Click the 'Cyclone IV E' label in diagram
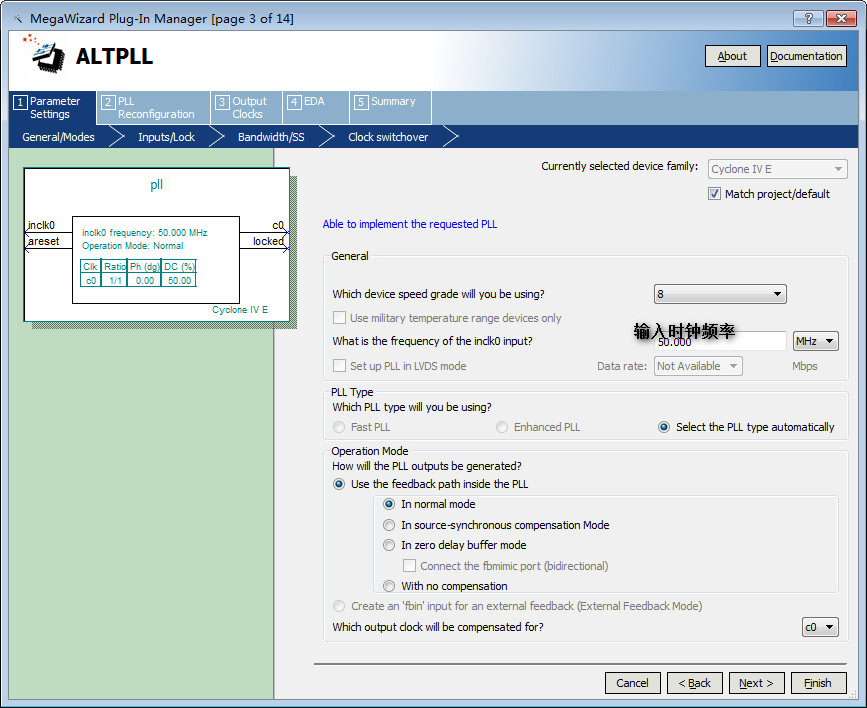The height and width of the screenshot is (708, 867). click(x=240, y=310)
